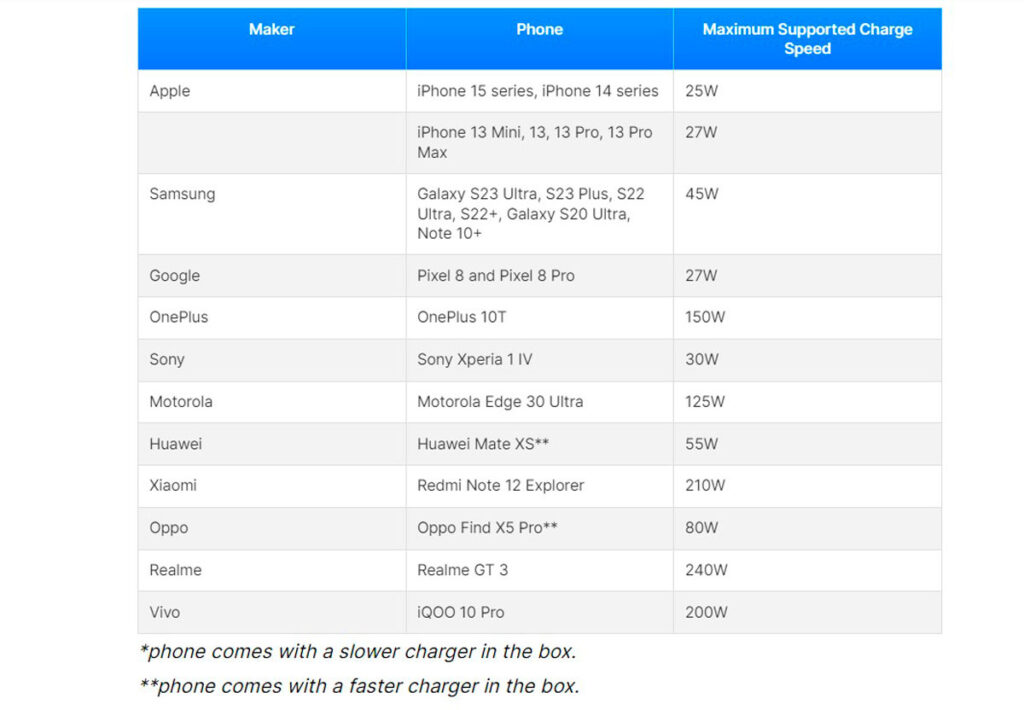Click the Maker column header
This screenshot has height=710, width=1024.
pyautogui.click(x=271, y=30)
